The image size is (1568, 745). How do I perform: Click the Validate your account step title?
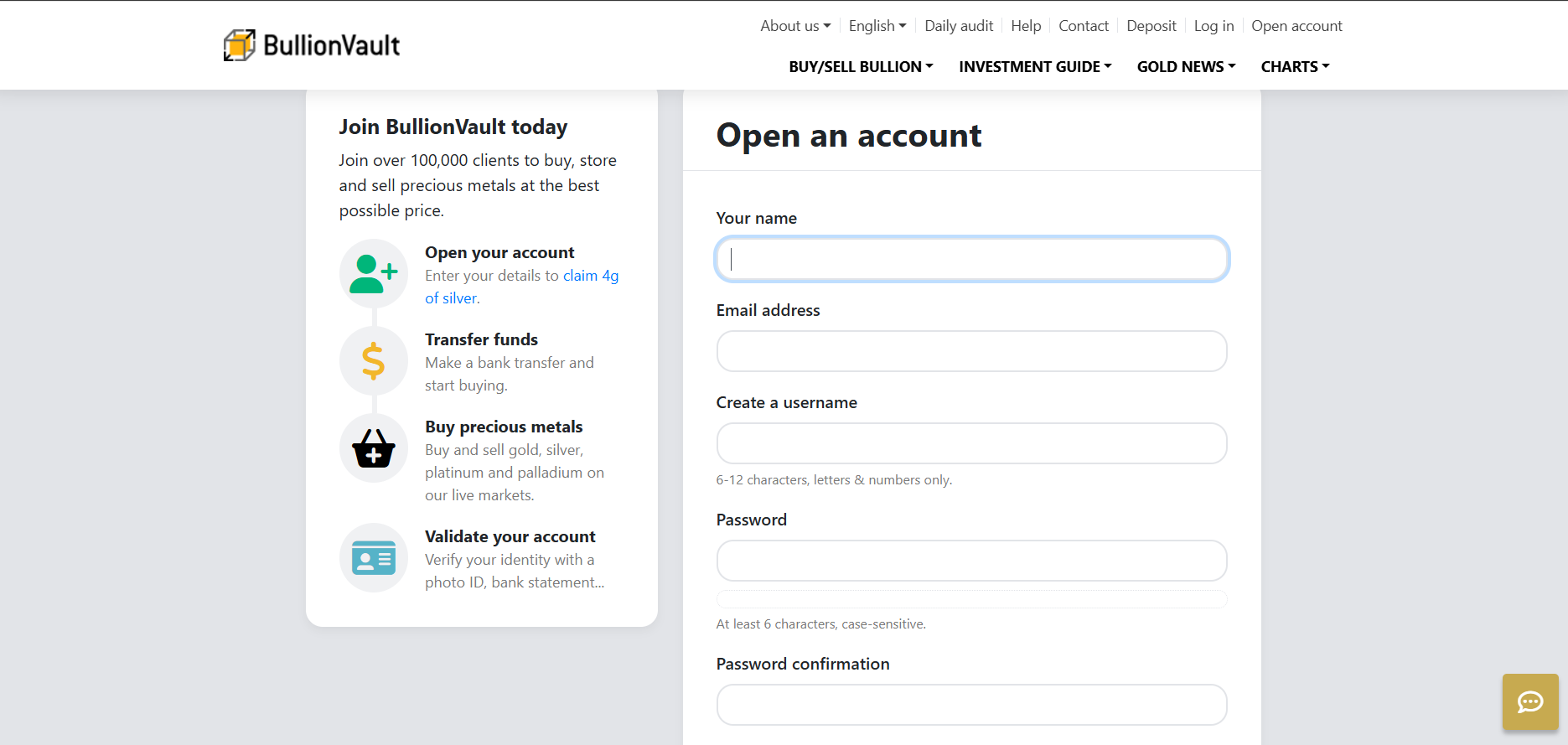510,536
